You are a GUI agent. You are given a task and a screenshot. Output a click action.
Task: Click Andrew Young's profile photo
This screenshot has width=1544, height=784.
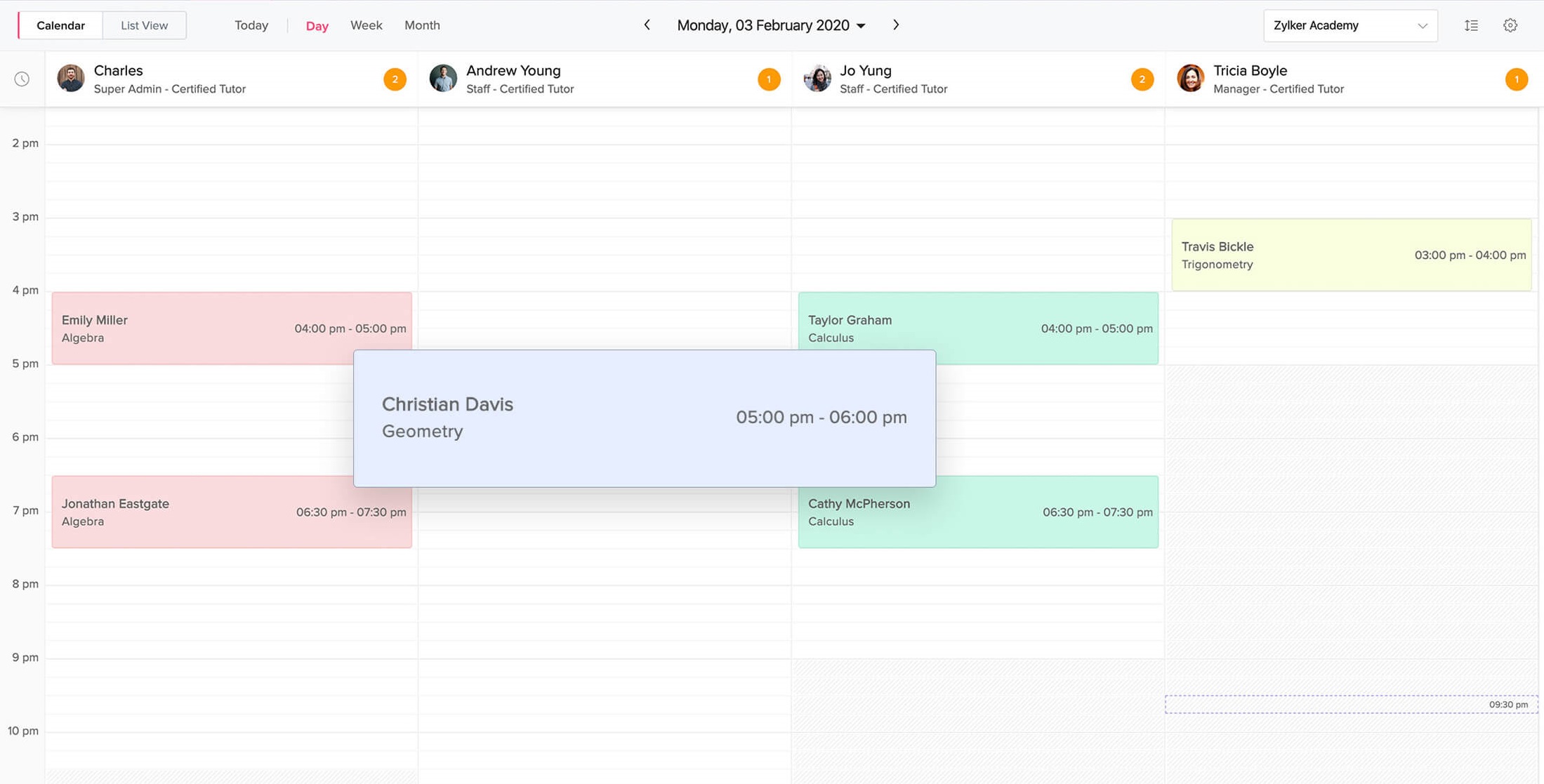pyautogui.click(x=443, y=78)
